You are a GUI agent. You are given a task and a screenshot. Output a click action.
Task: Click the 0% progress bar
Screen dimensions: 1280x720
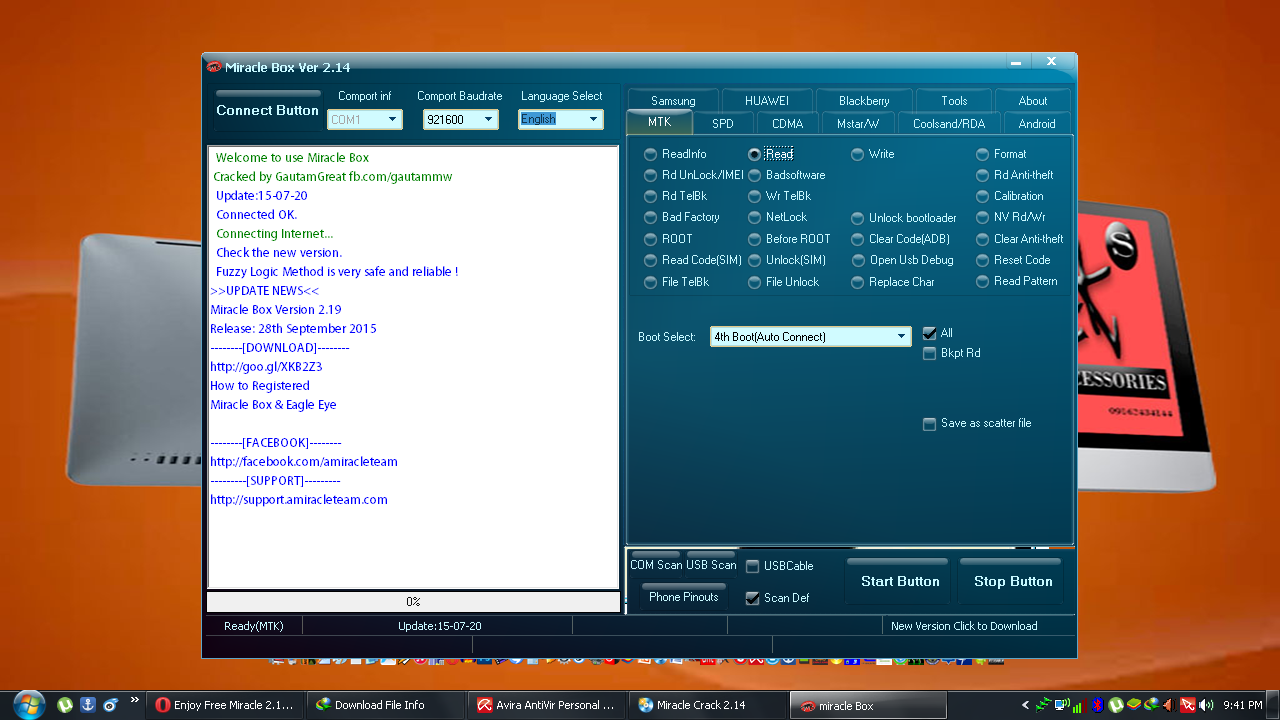click(x=413, y=602)
